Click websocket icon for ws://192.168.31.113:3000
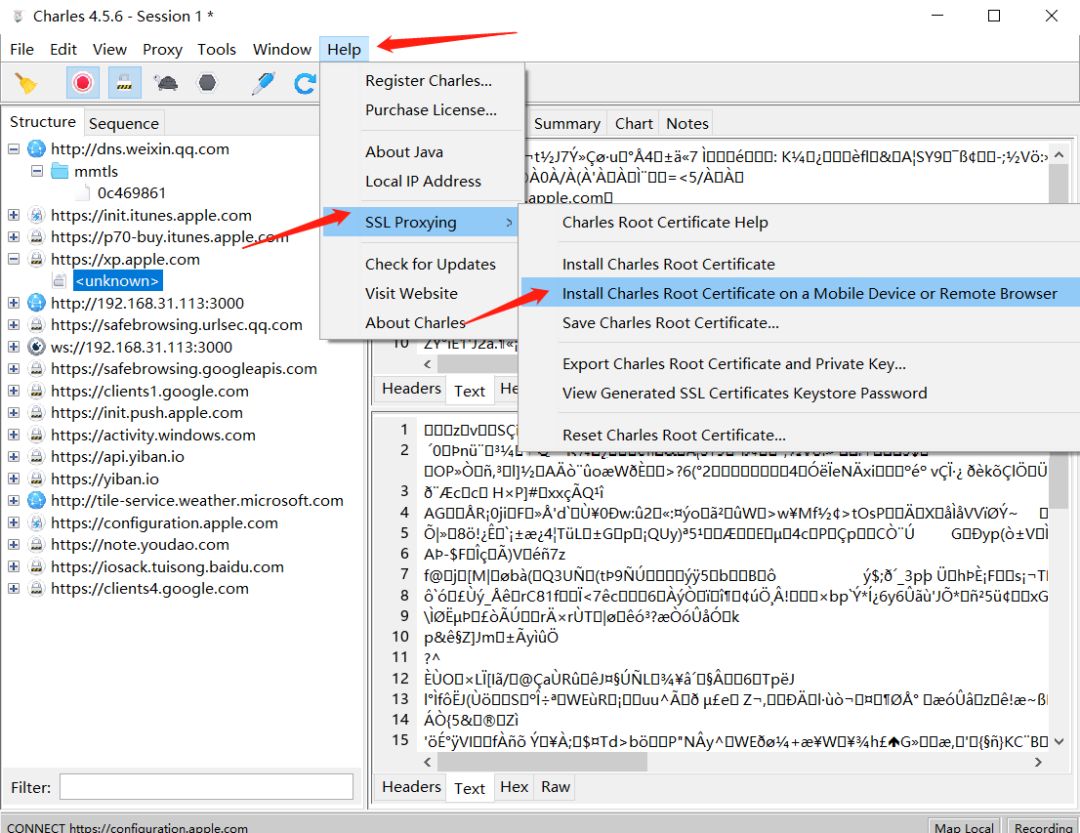Image resolution: width=1080 pixels, height=833 pixels. (x=37, y=347)
